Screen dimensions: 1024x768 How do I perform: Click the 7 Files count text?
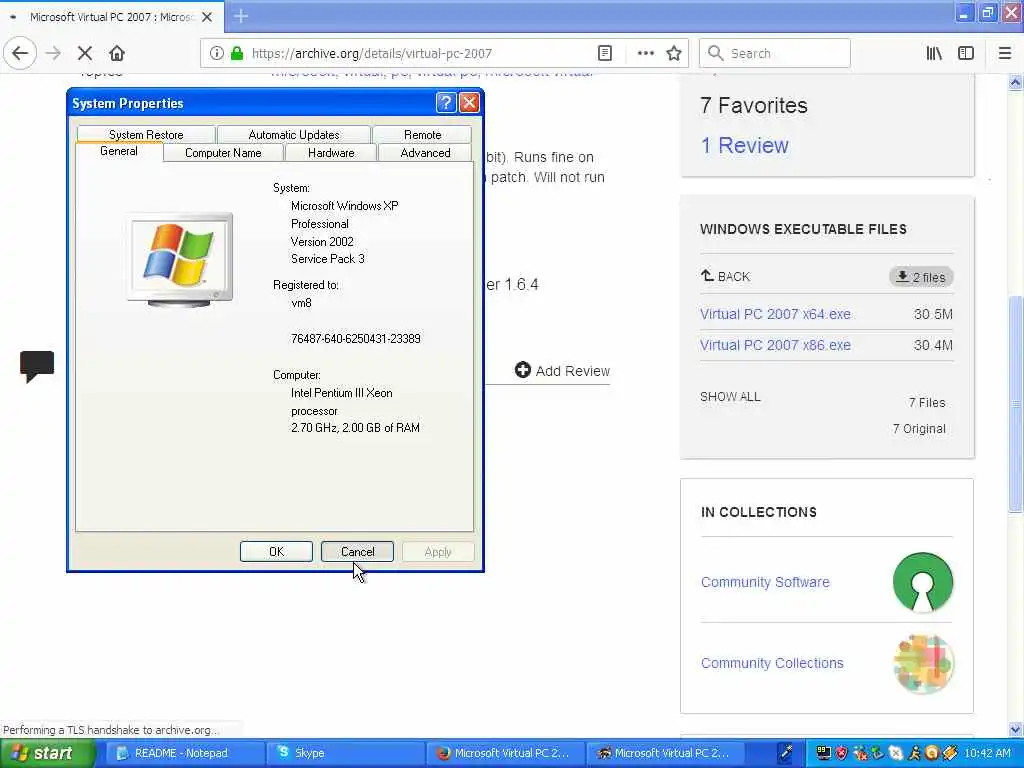(x=927, y=403)
